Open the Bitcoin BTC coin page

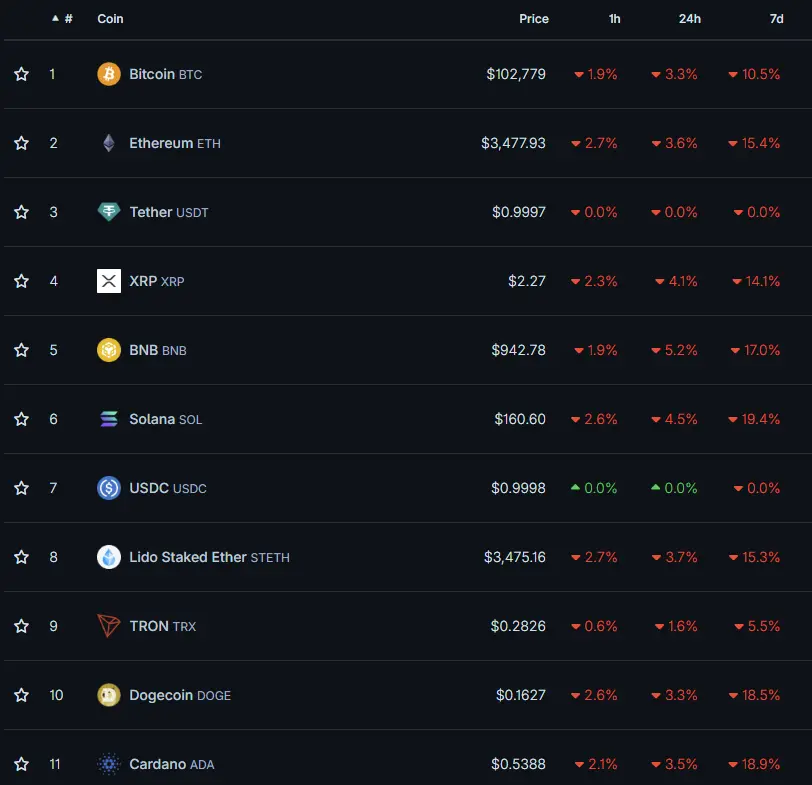pos(165,74)
